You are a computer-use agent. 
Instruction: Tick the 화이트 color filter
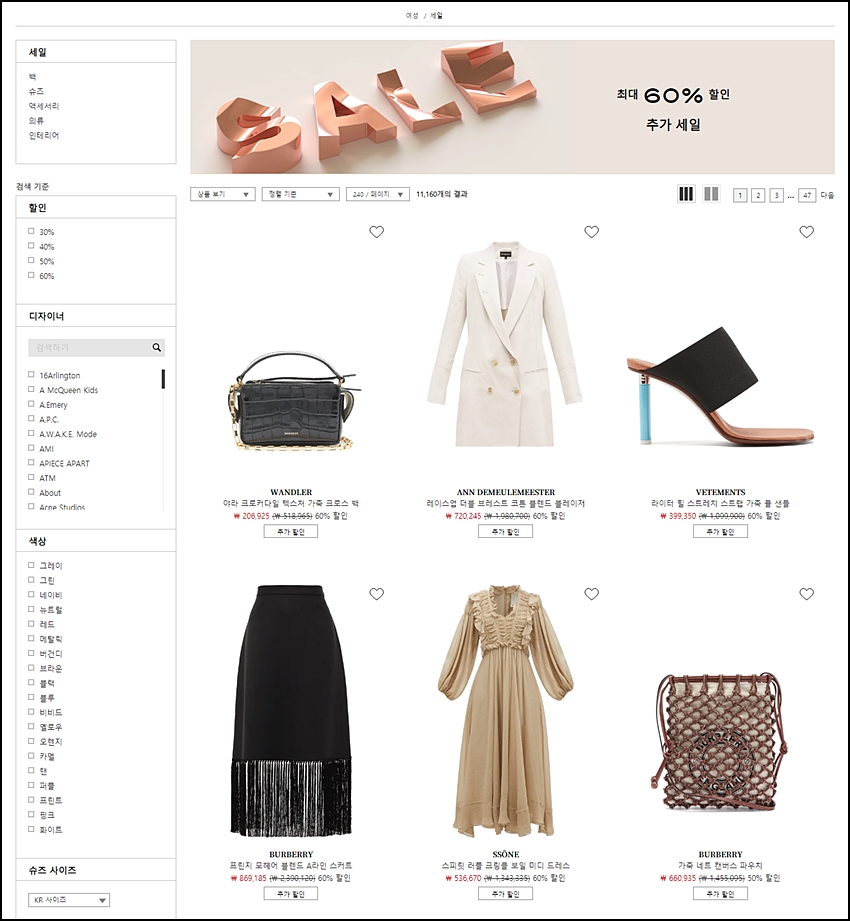(31, 829)
